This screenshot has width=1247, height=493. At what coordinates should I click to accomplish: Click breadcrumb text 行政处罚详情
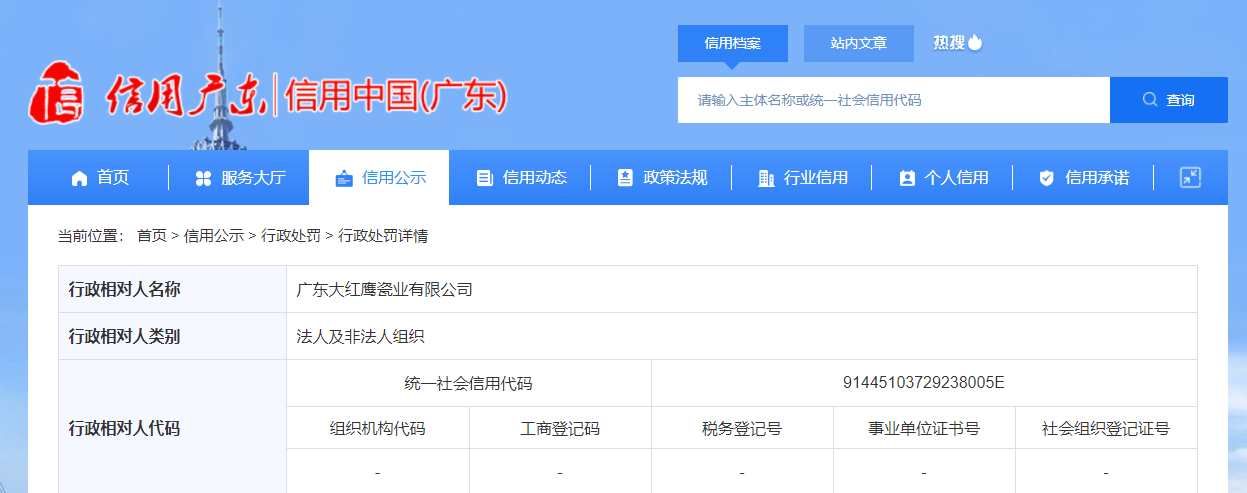(x=383, y=236)
